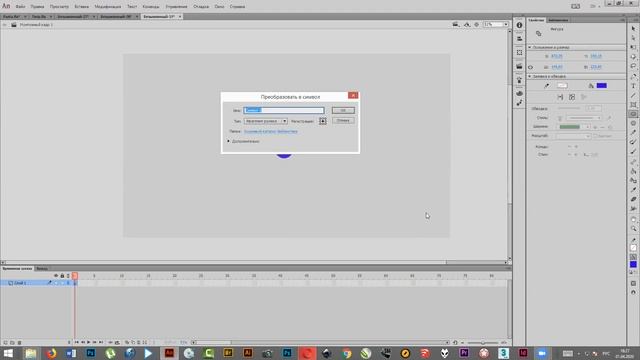Click the Windows Start button

point(8,353)
